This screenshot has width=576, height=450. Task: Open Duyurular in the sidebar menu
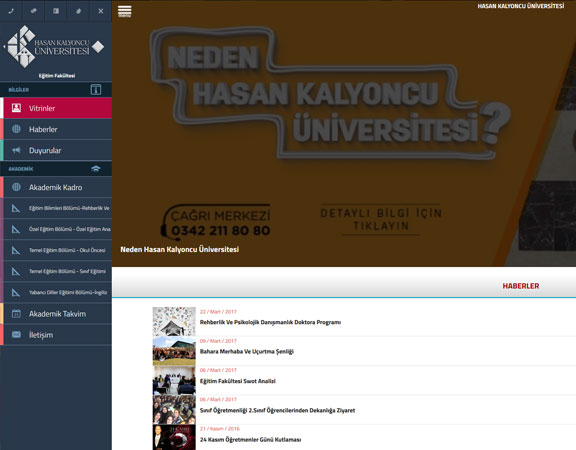(56, 150)
